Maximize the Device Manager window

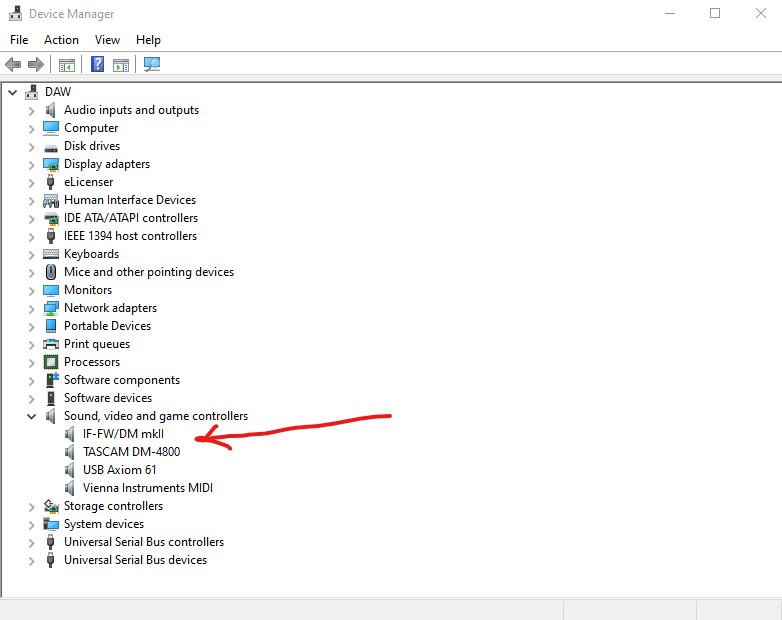[715, 13]
